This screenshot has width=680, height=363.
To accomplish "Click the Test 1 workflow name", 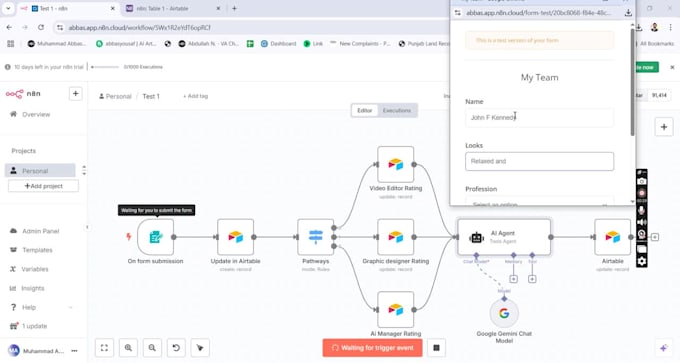I will point(151,96).
